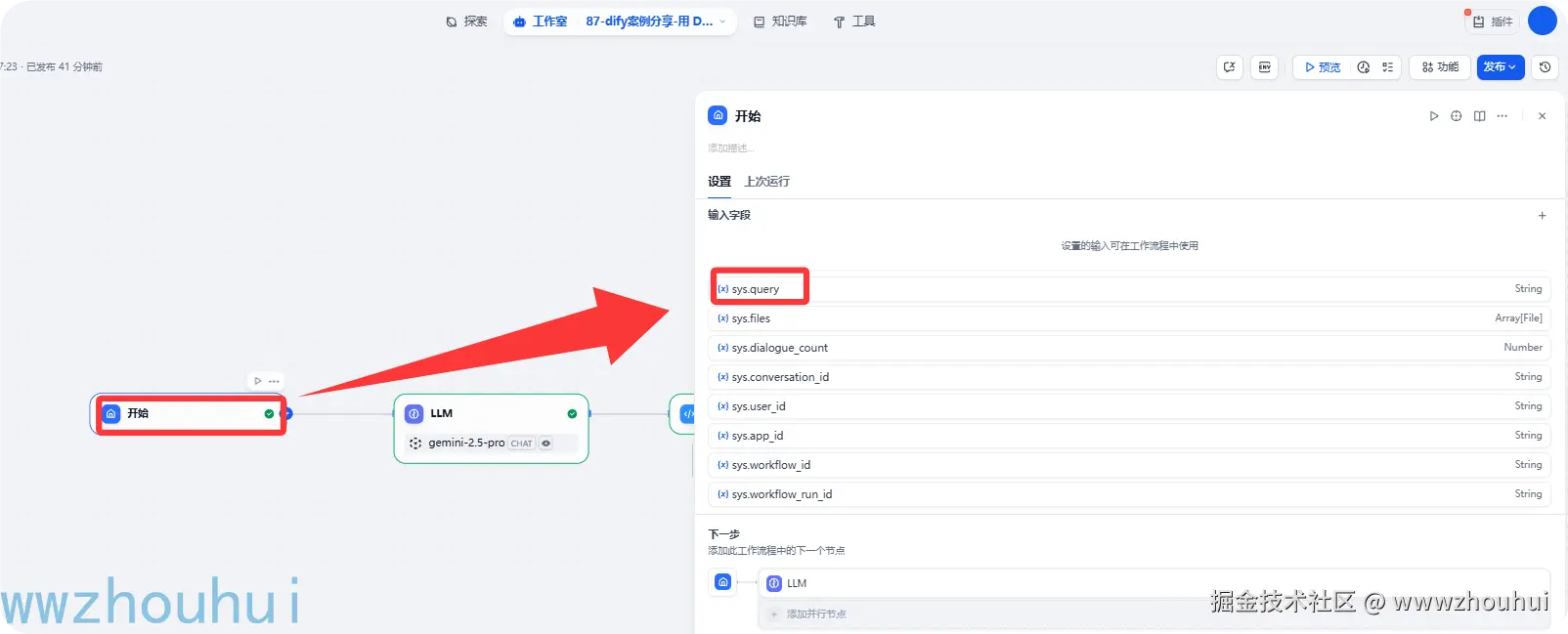Select the sys.conversation_id variable row
Image resolution: width=1568 pixels, height=634 pixels.
coord(1129,377)
